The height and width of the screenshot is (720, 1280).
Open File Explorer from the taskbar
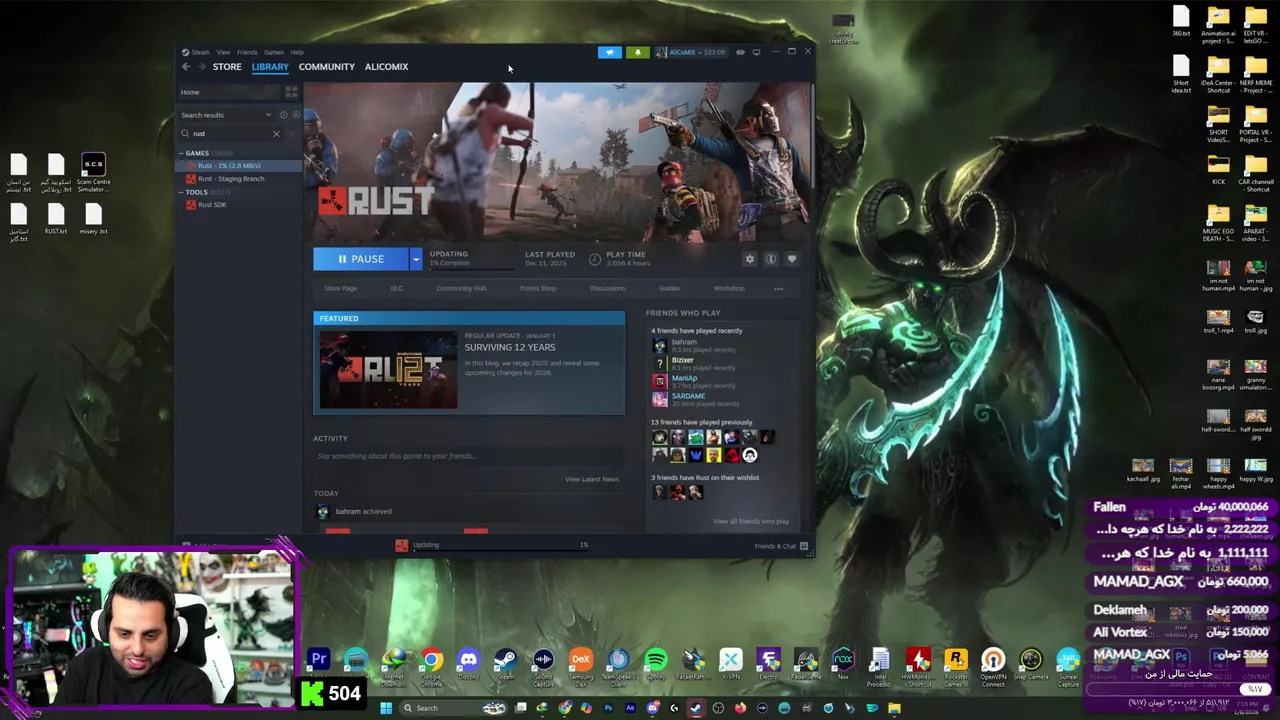pos(894,708)
